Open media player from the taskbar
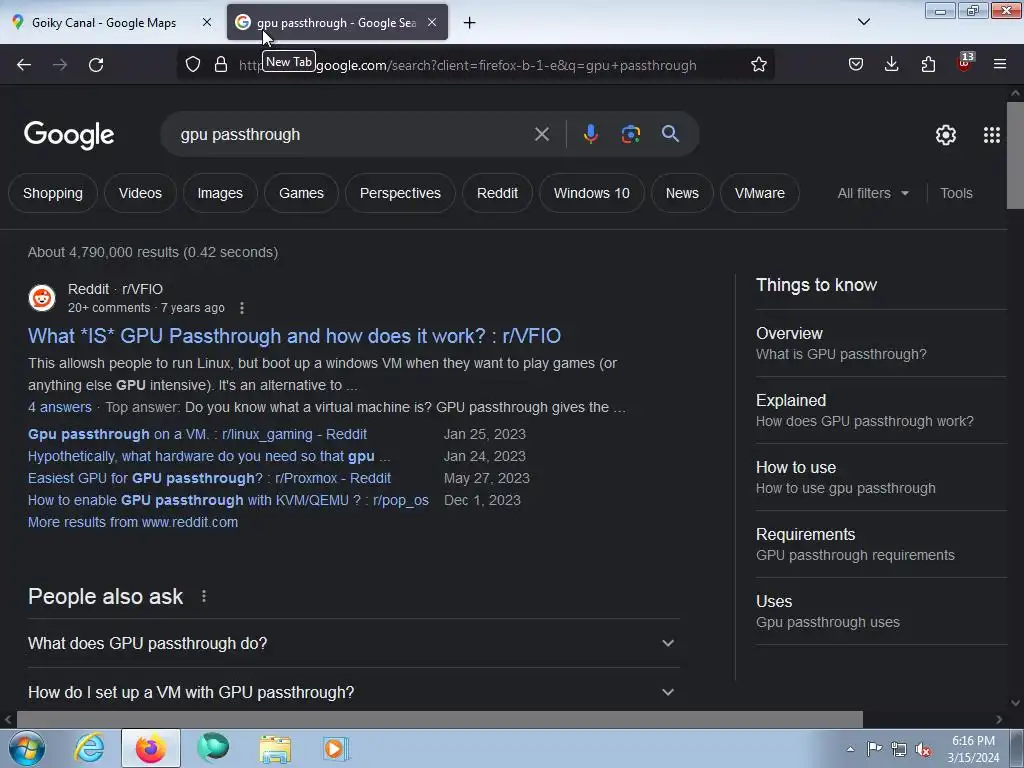 pos(336,748)
